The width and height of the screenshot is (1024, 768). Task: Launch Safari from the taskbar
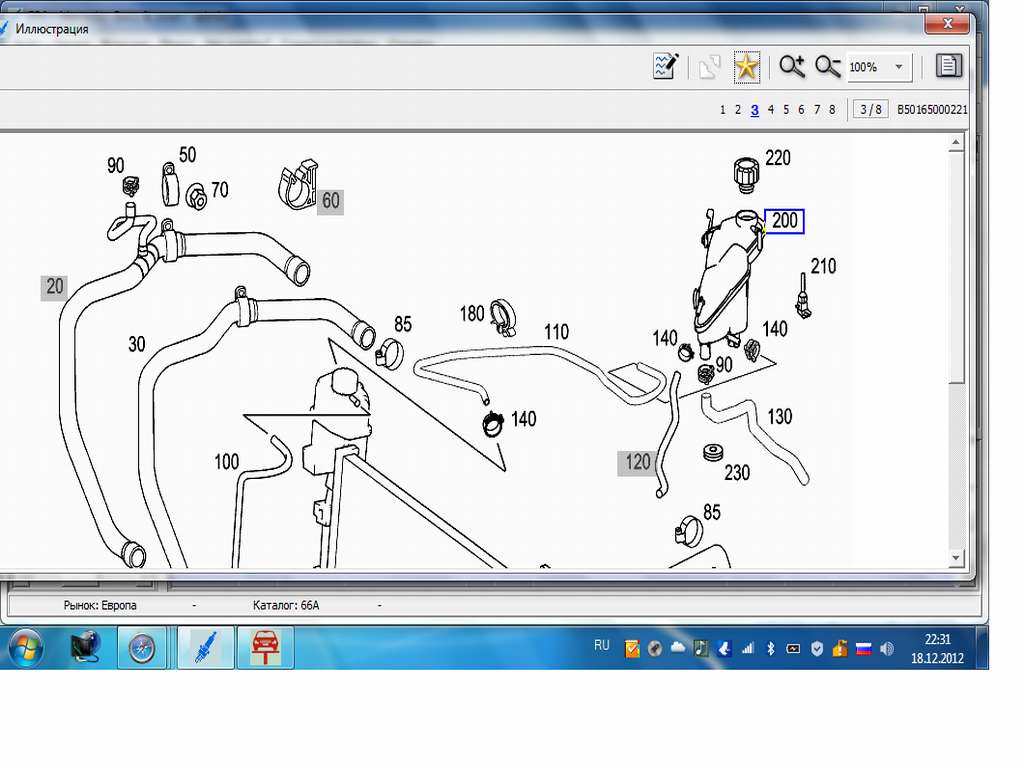(x=142, y=648)
